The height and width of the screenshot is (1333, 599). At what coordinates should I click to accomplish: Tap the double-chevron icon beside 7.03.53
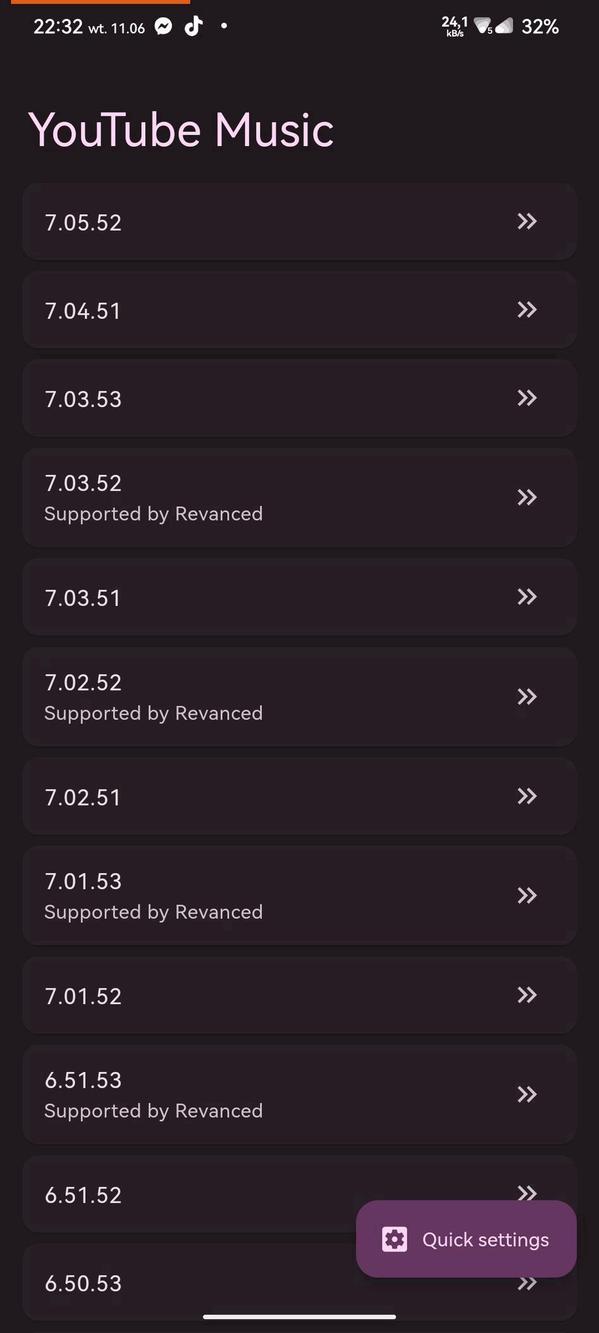(x=527, y=398)
